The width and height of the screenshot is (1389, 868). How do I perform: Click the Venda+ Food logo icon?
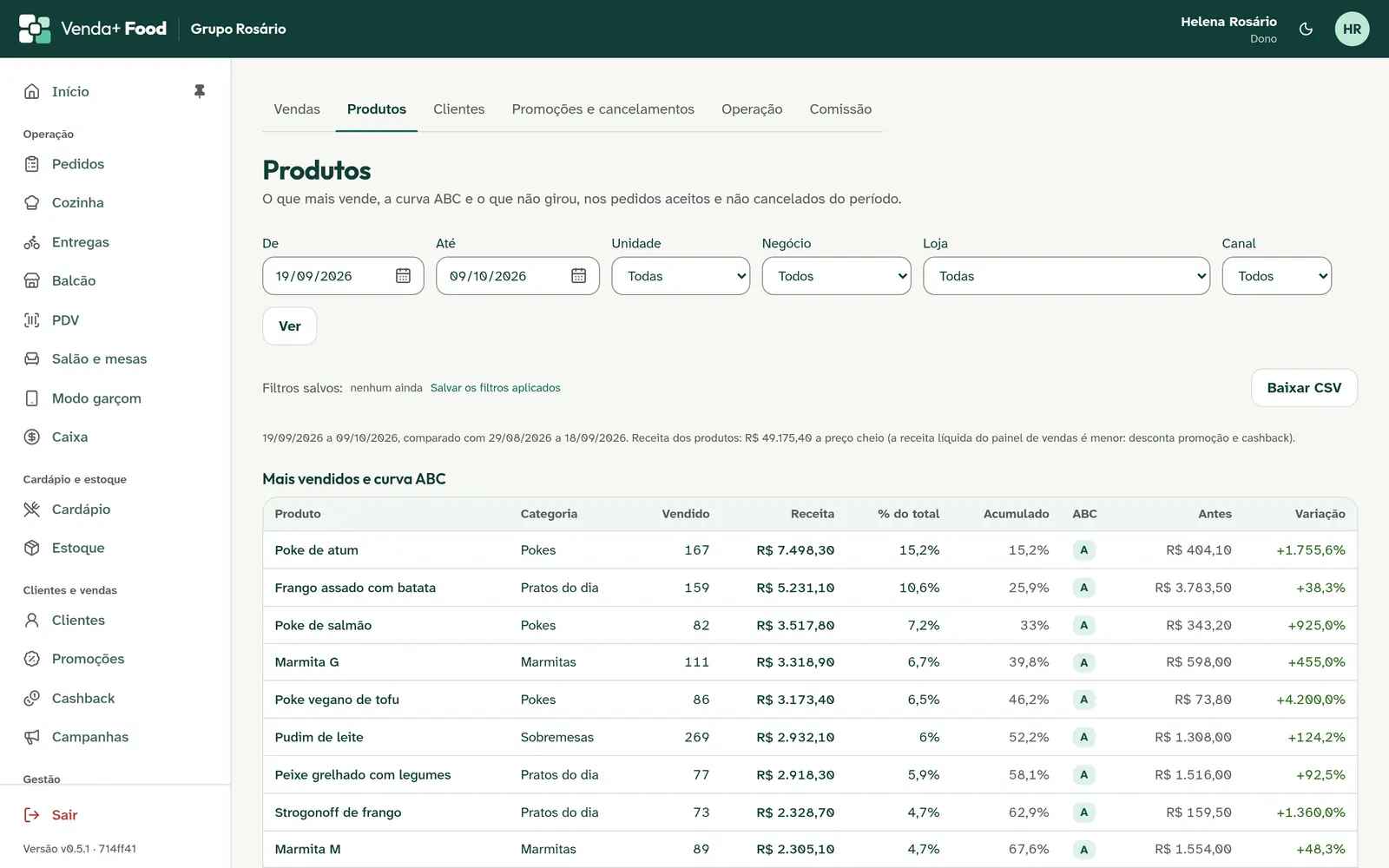point(35,29)
